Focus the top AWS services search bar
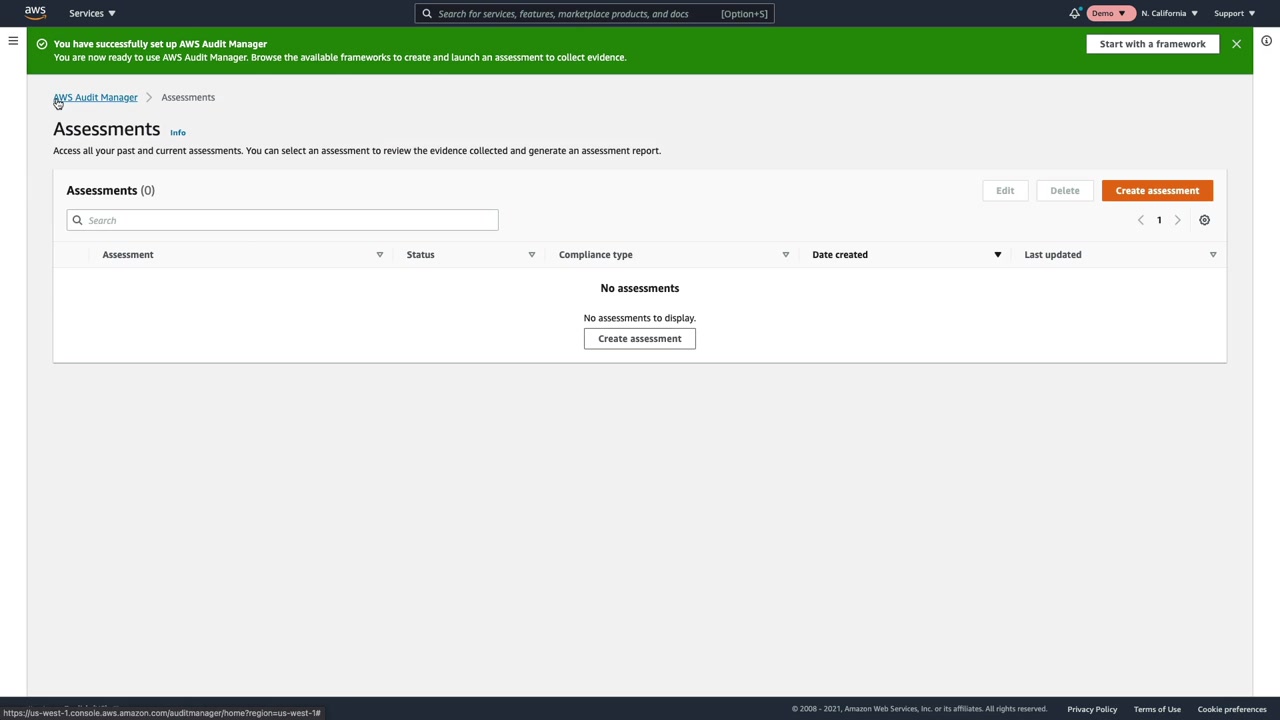Image resolution: width=1280 pixels, height=720 pixels. [x=594, y=14]
